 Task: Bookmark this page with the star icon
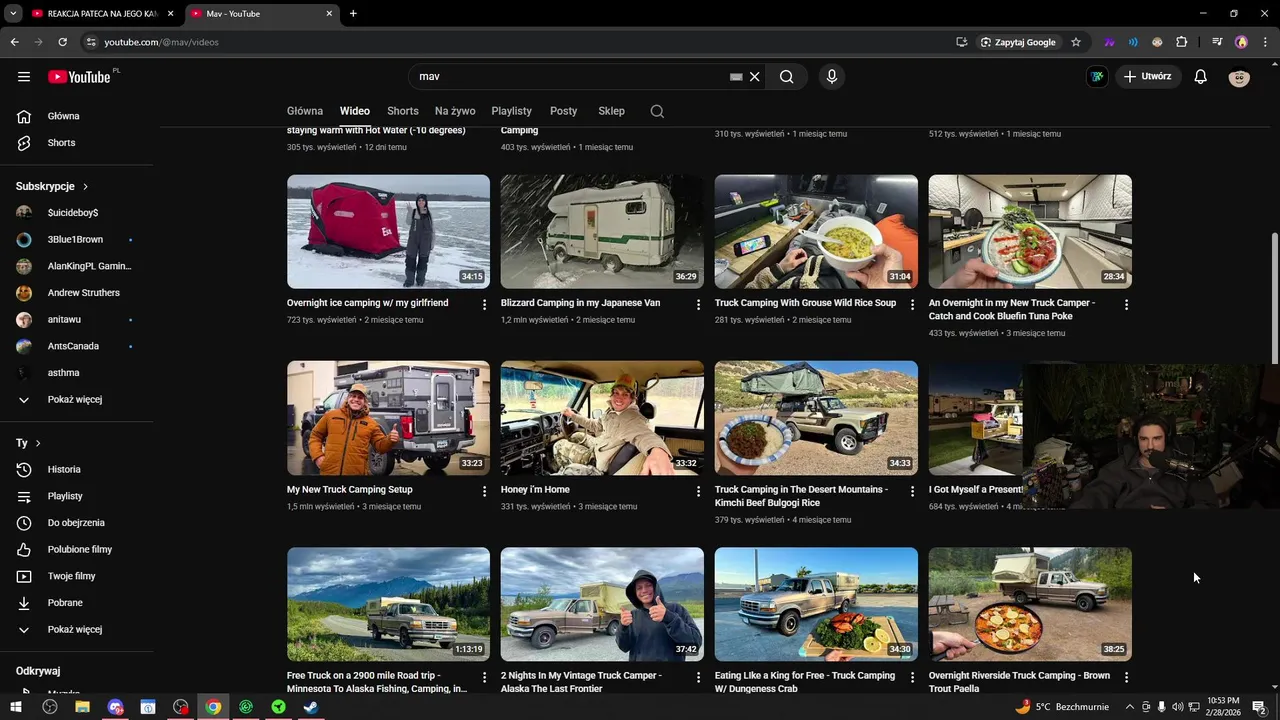coord(1076,42)
